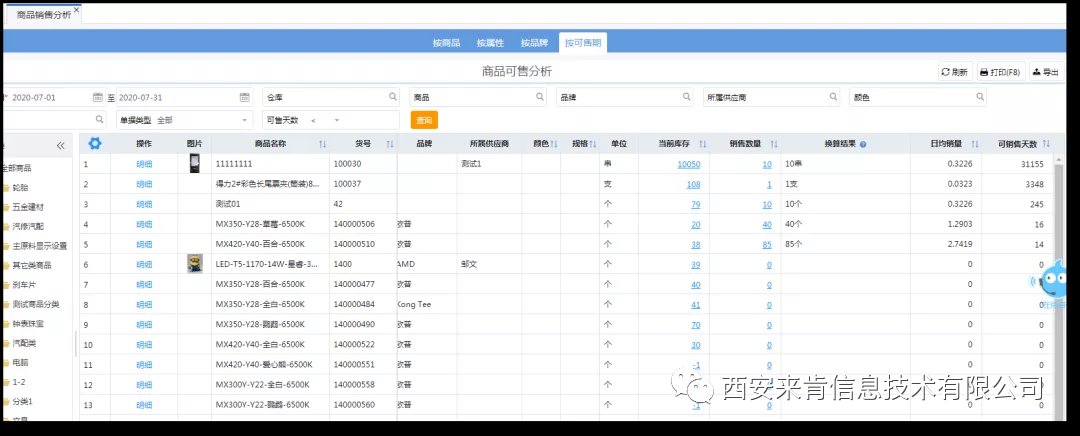
Task: Select the 按可售期 tab
Action: [583, 43]
